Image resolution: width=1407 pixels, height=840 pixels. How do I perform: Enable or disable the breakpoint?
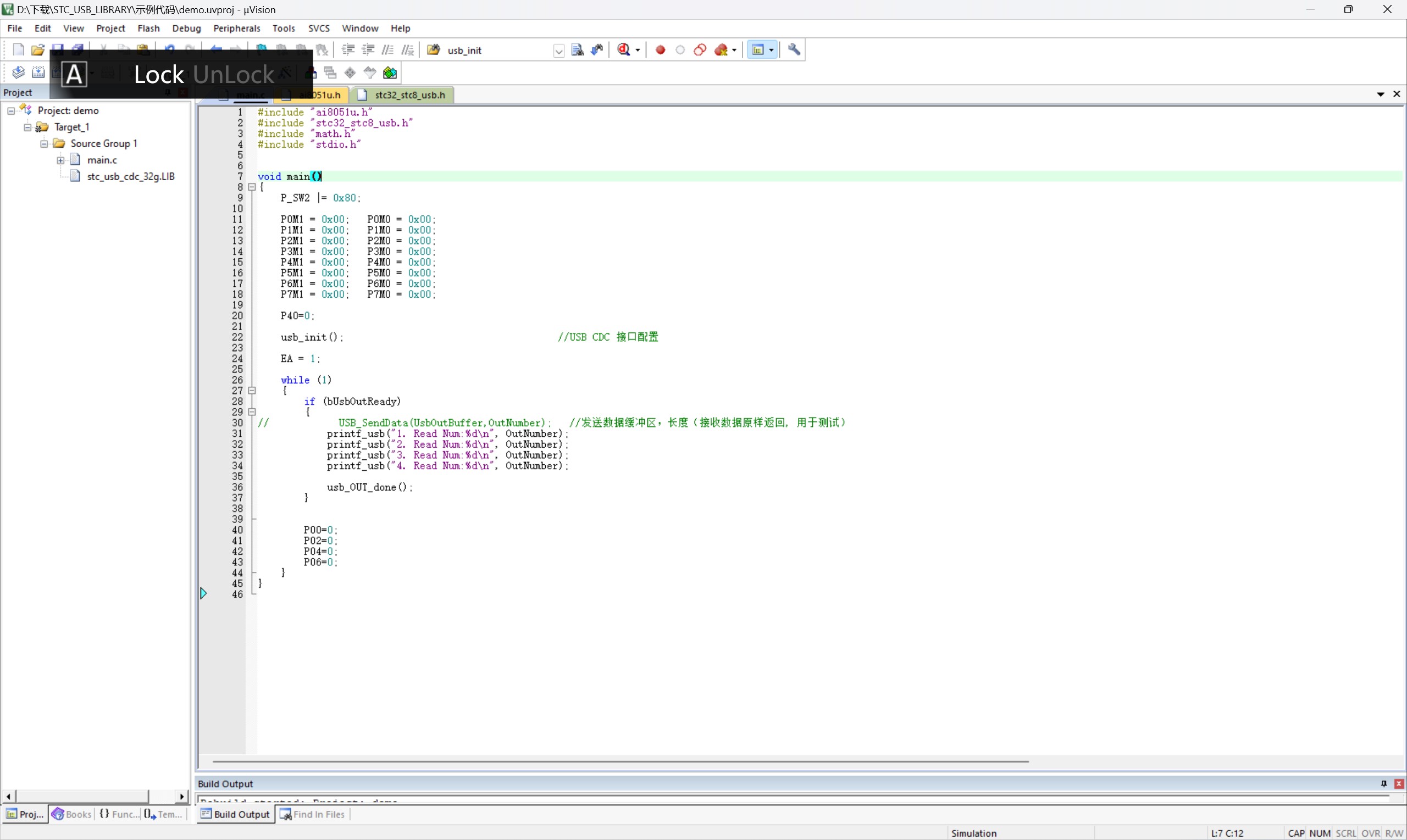pyautogui.click(x=680, y=50)
